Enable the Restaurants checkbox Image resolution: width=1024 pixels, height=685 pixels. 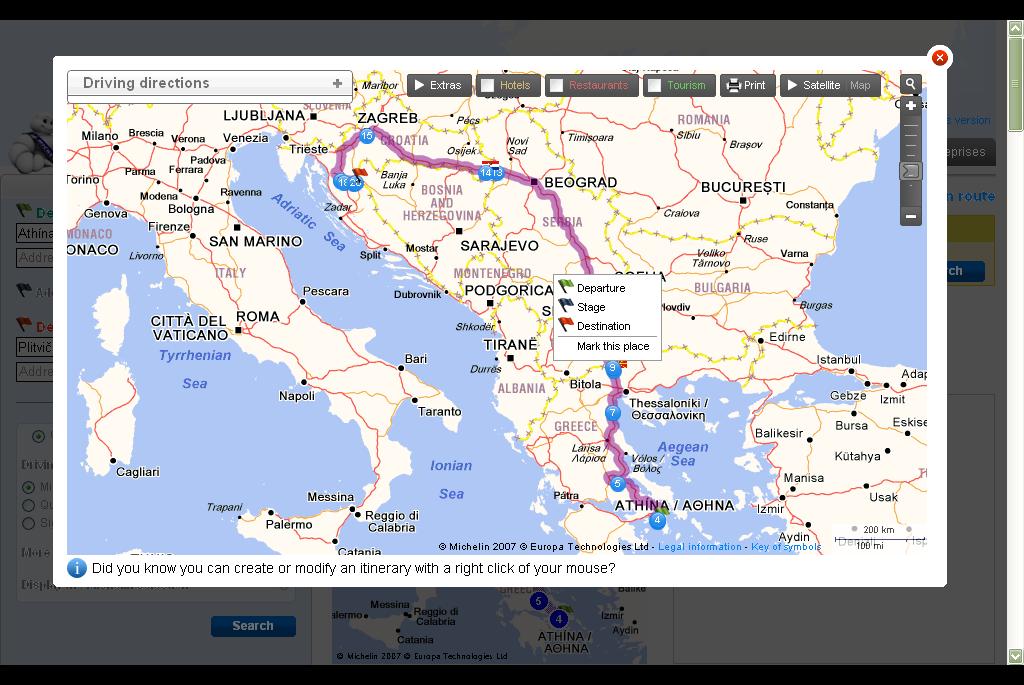(x=556, y=86)
